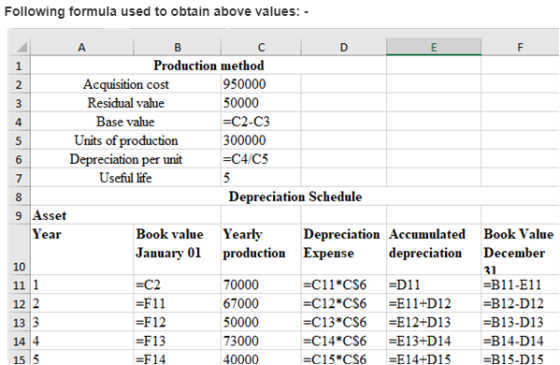
Task: Click cell containing 300000
Action: click(261, 140)
